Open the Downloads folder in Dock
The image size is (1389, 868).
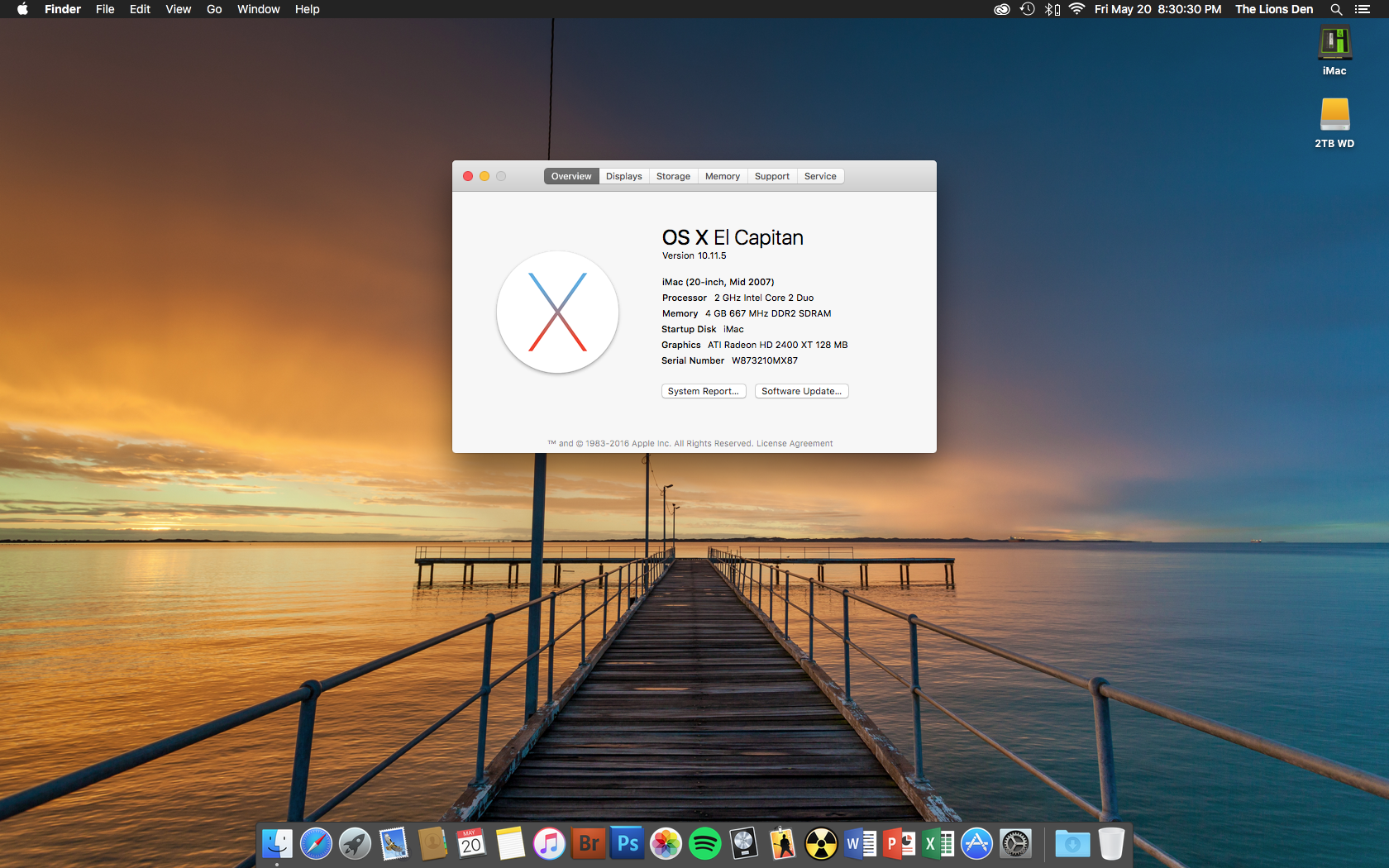pyautogui.click(x=1072, y=843)
